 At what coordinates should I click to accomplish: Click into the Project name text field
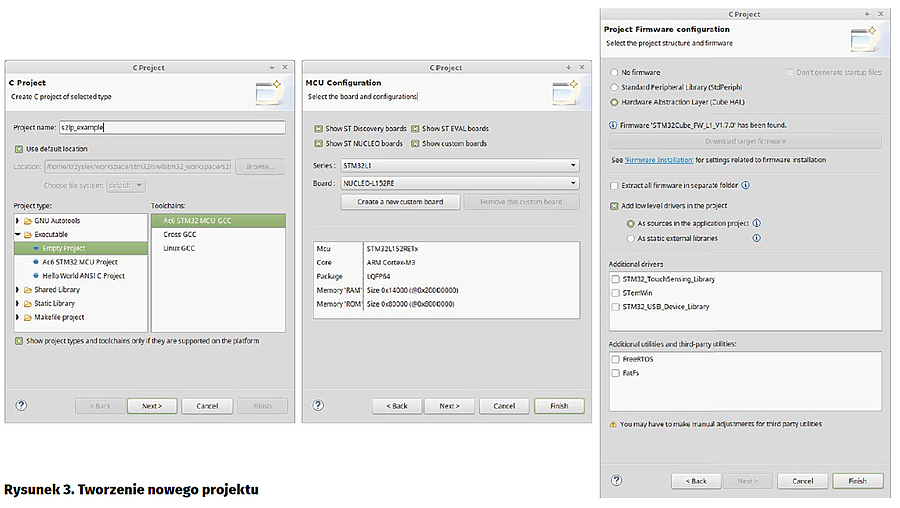172,127
